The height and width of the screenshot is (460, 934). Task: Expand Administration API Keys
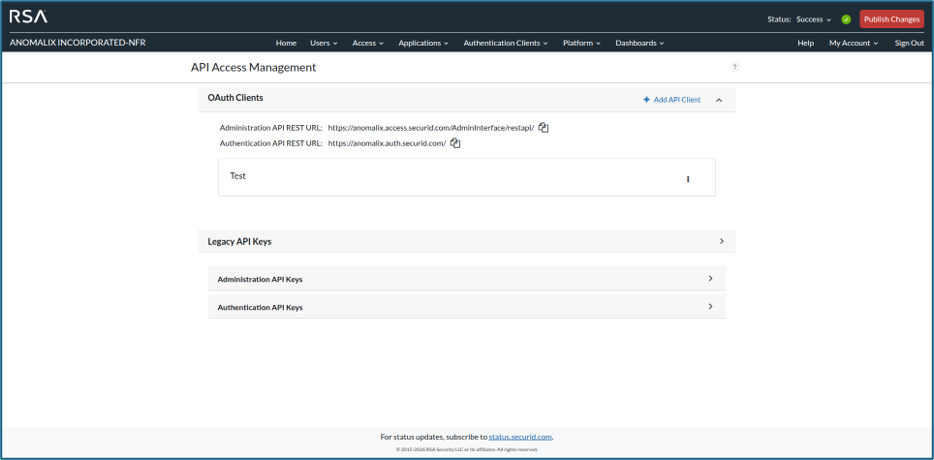pos(710,278)
